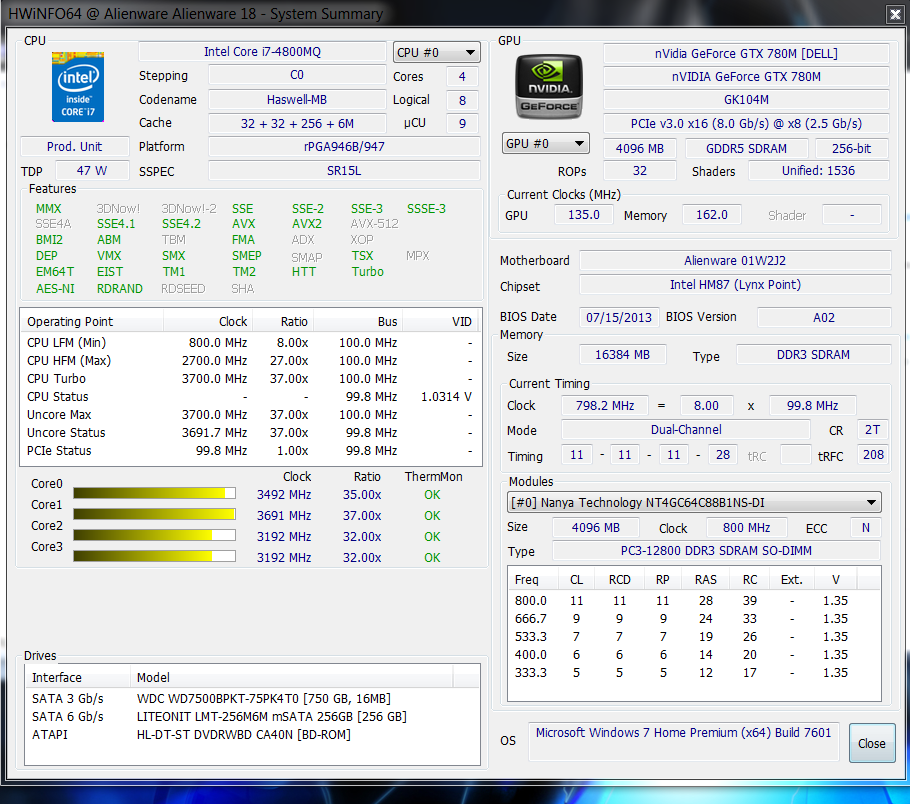Image resolution: width=910 pixels, height=804 pixels.
Task: Click the Interface column header in Drives
Action: click(78, 677)
